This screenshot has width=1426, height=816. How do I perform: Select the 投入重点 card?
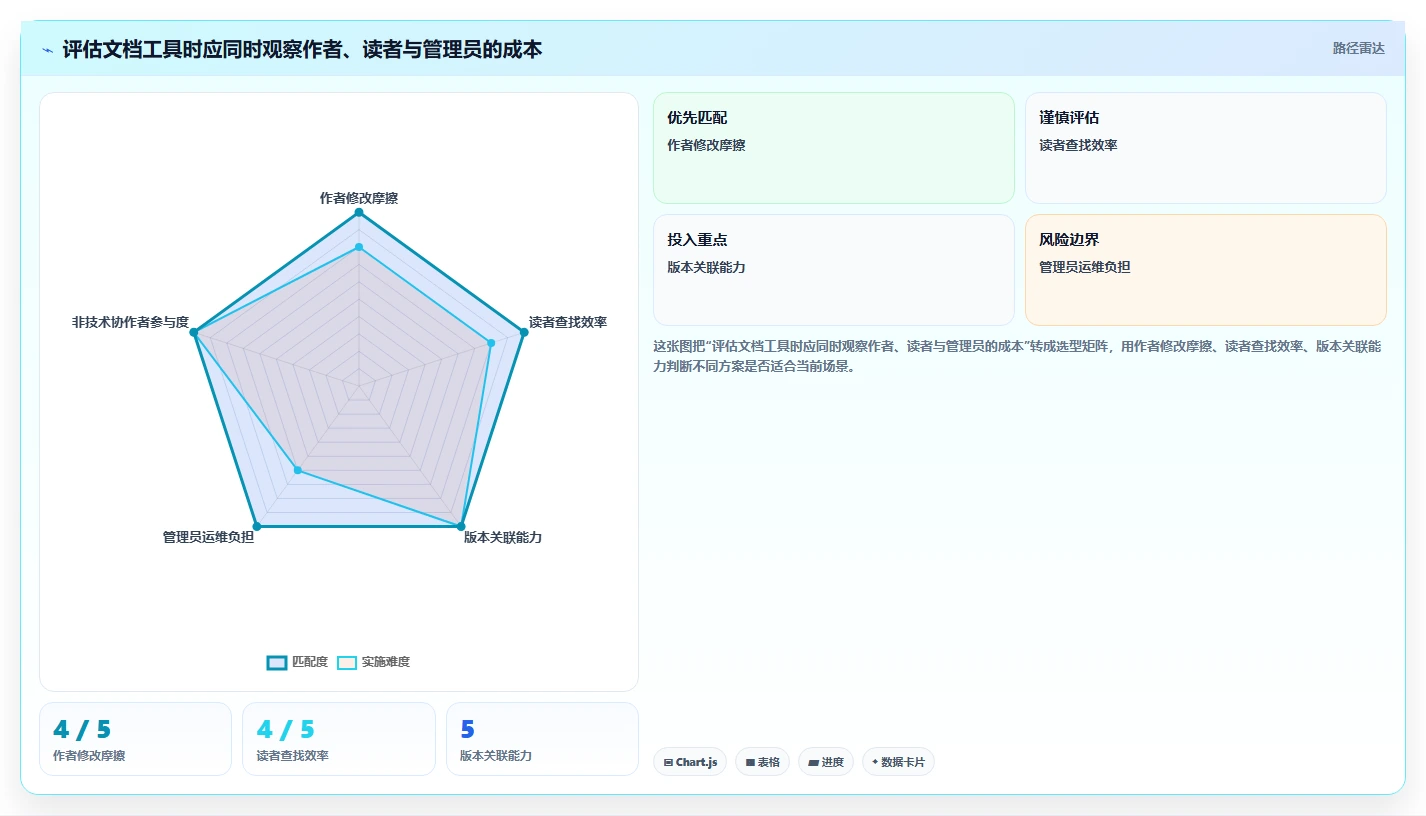[834, 270]
